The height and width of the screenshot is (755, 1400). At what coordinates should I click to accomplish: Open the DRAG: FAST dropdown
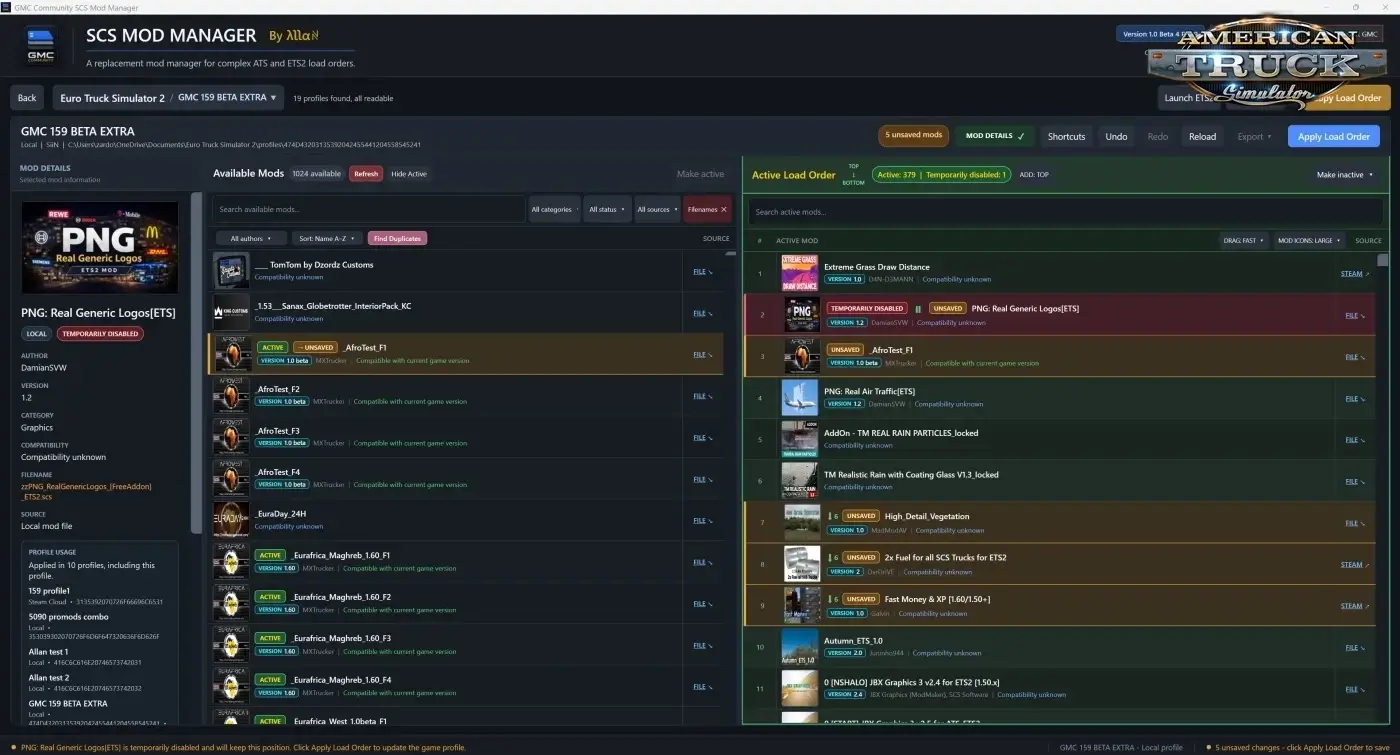(1243, 240)
